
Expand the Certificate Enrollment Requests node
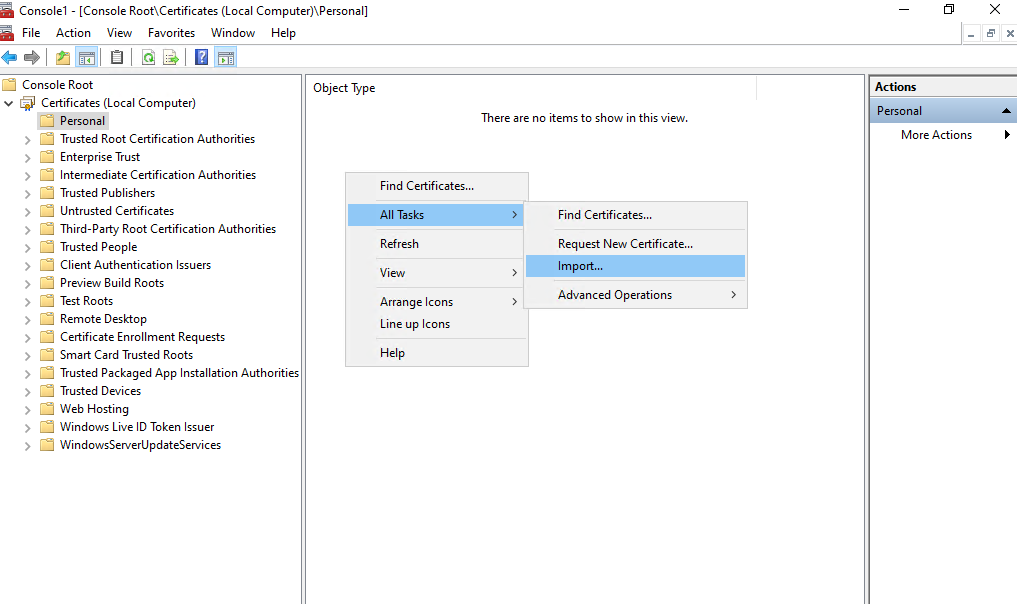click(27, 338)
